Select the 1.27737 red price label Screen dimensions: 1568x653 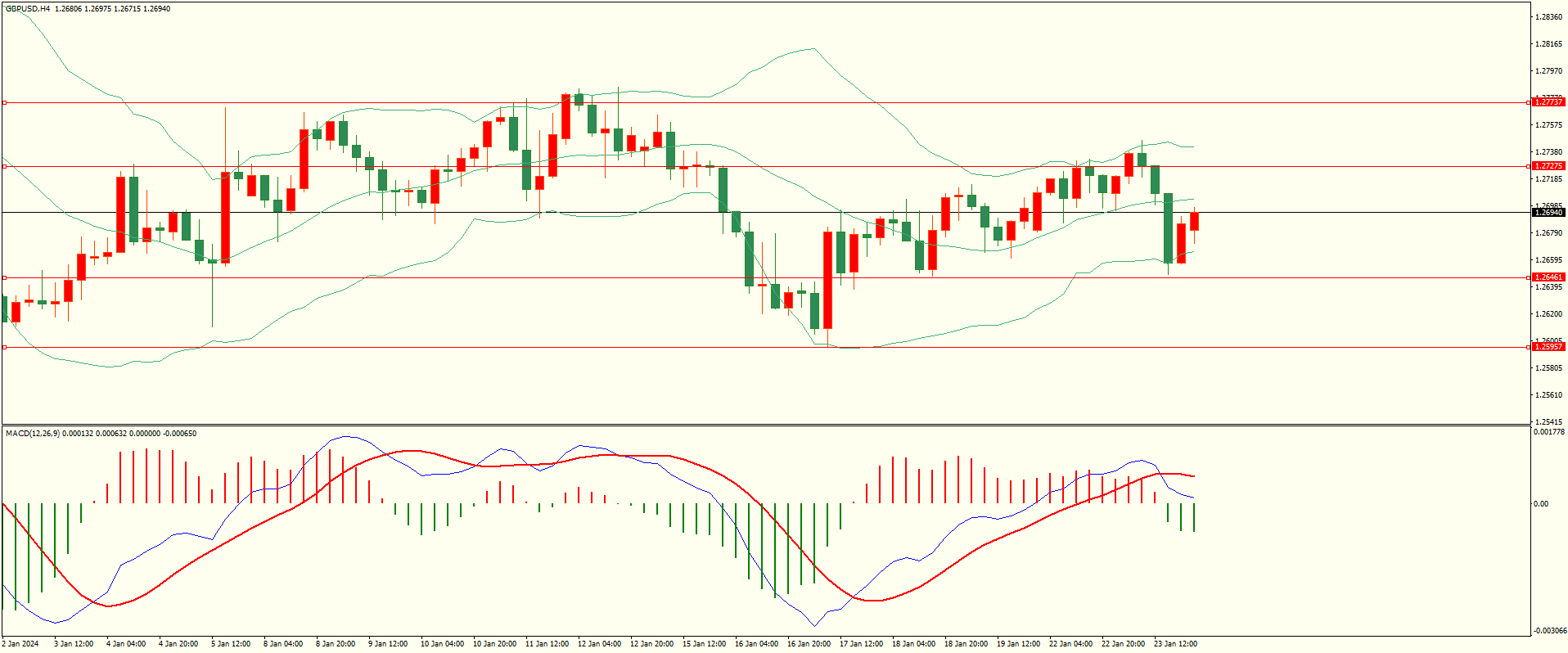(x=1548, y=102)
